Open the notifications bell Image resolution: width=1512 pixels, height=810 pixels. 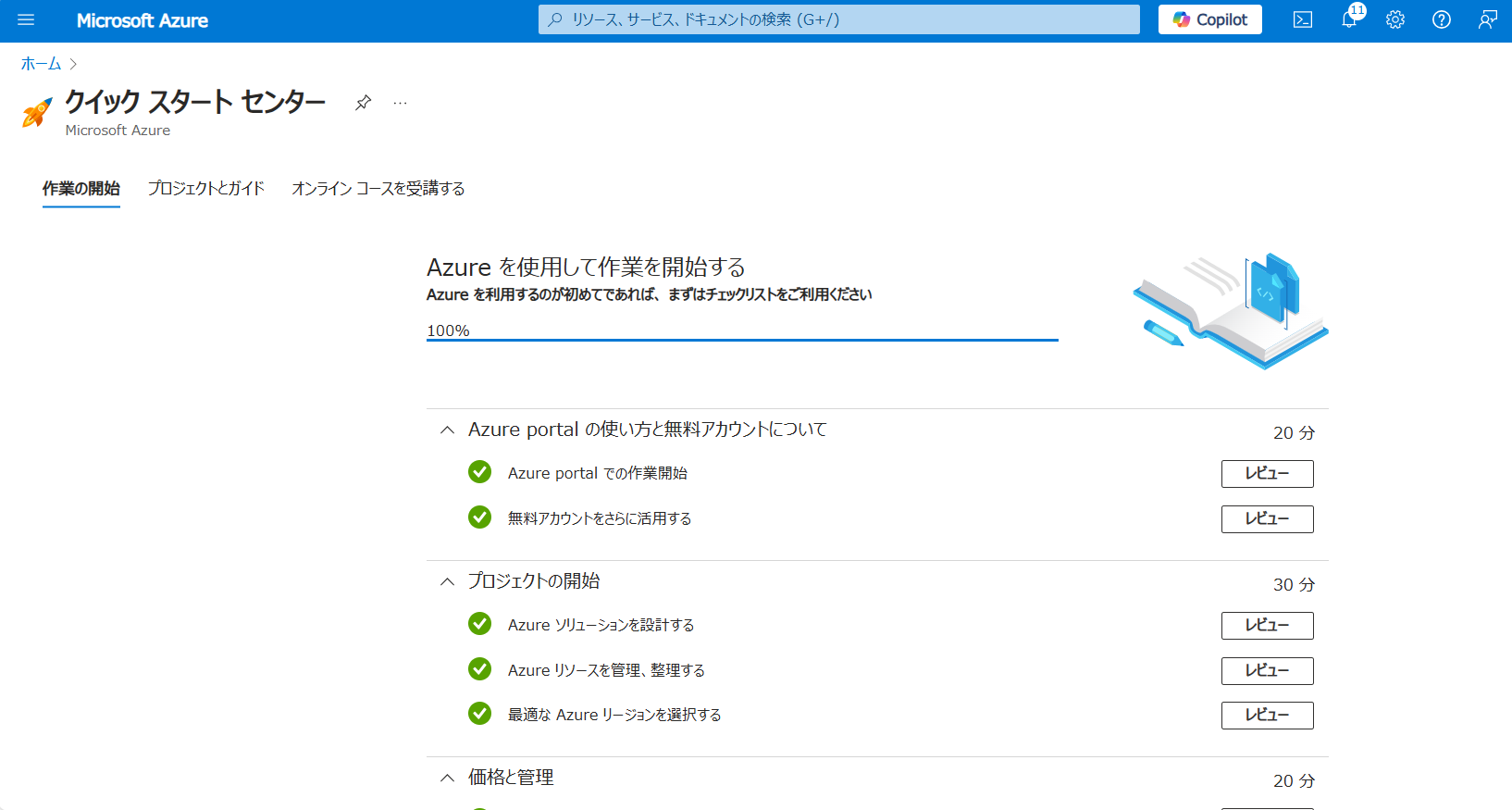pyautogui.click(x=1349, y=19)
